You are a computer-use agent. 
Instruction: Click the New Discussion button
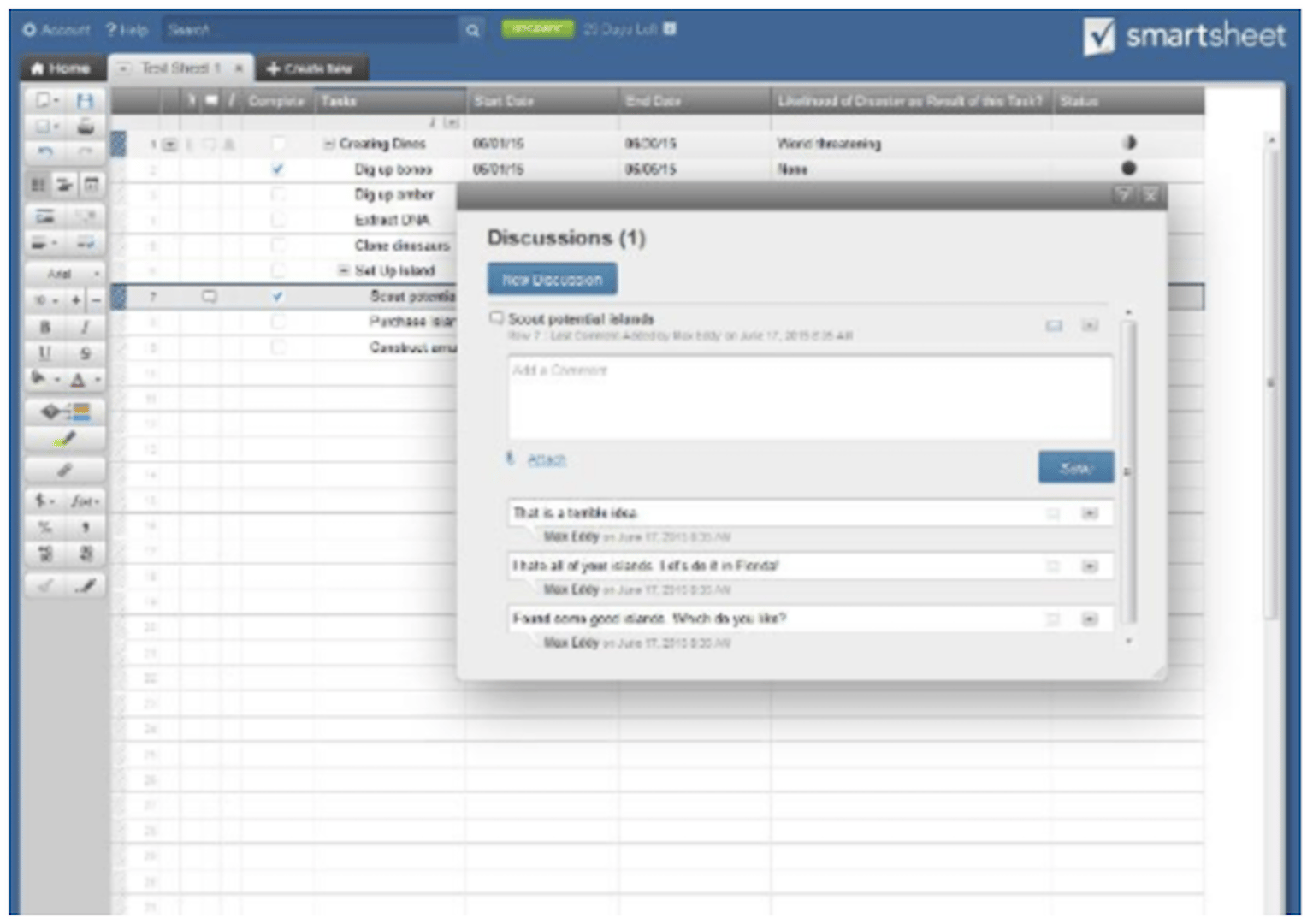click(x=553, y=278)
